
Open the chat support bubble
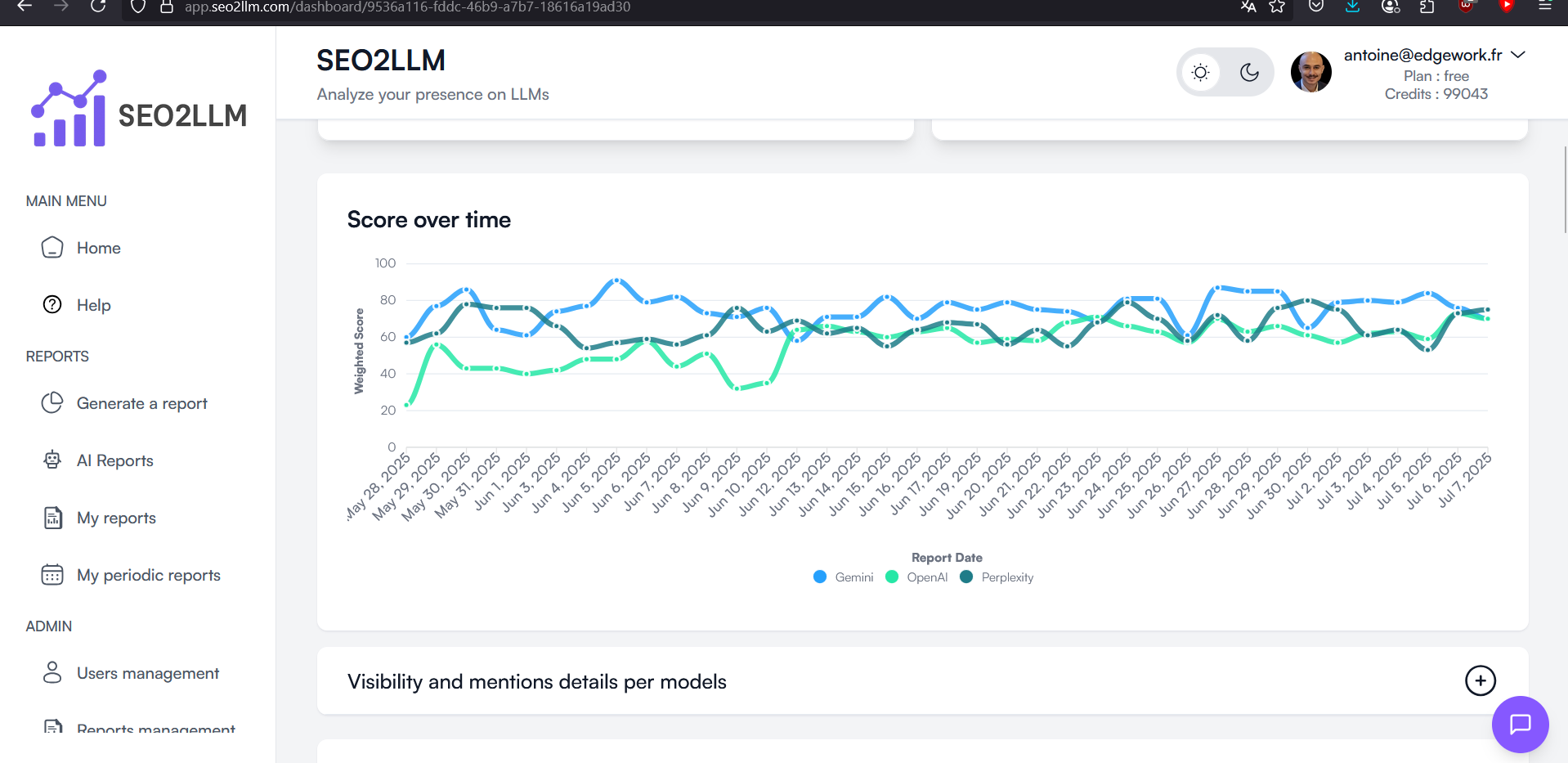1520,724
